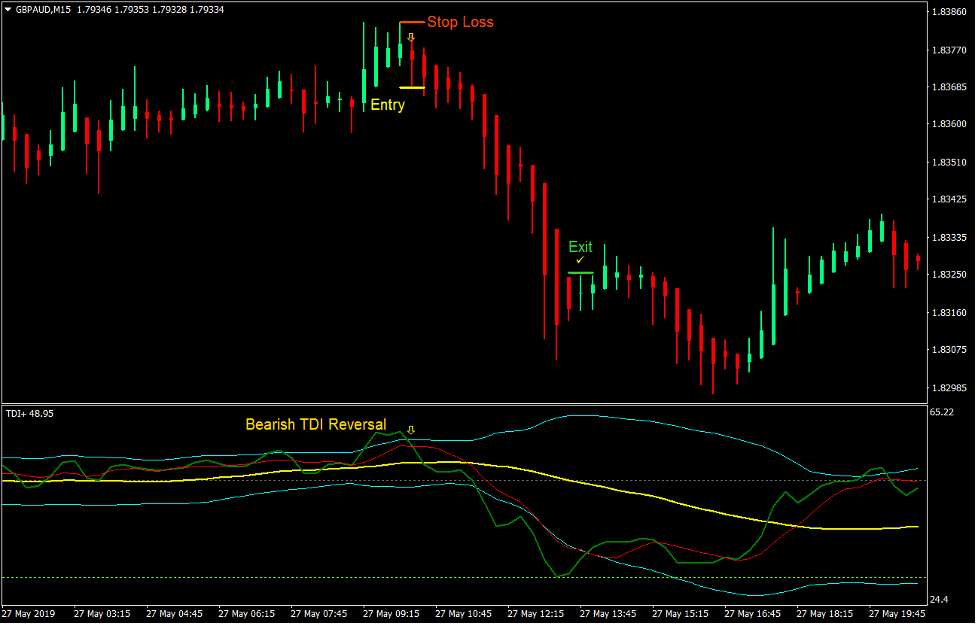Click the 27 May 2019 axis label
977x625 pixels.
30,611
